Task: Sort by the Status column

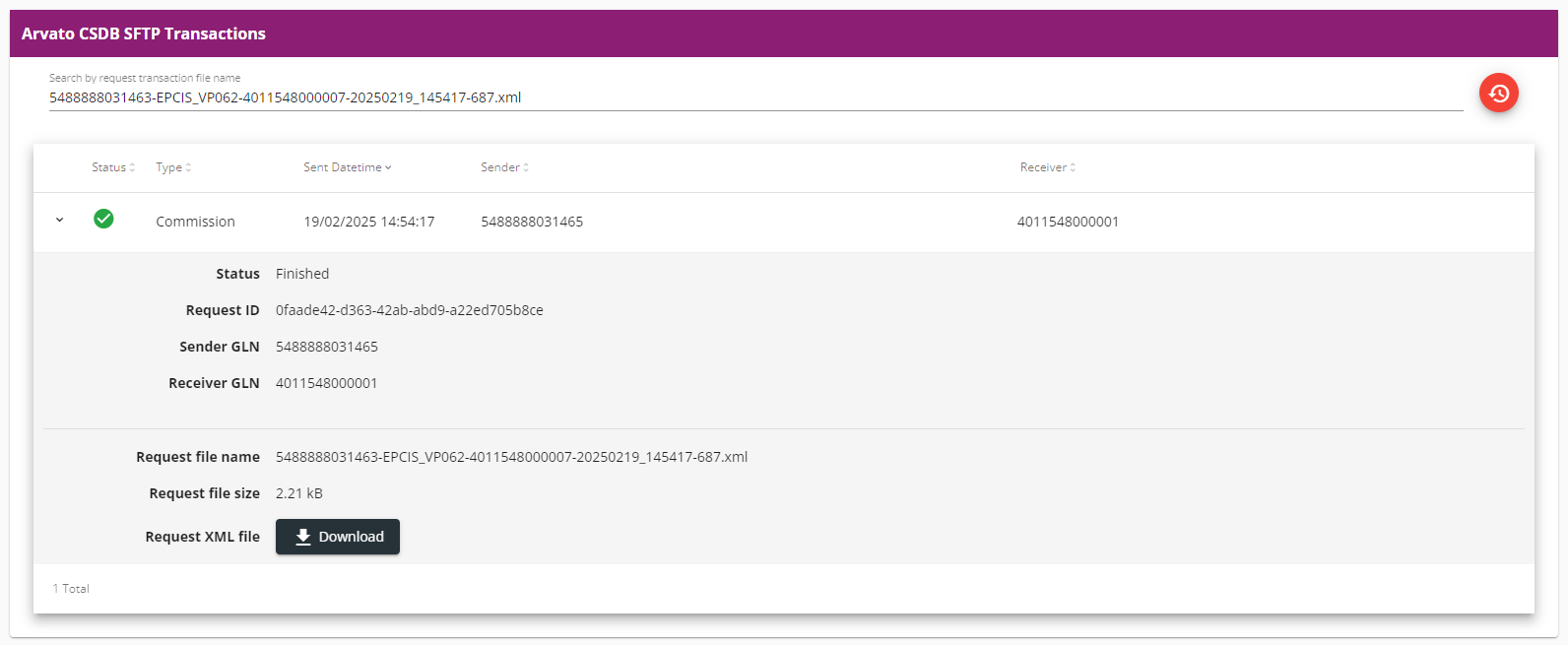Action: (113, 167)
